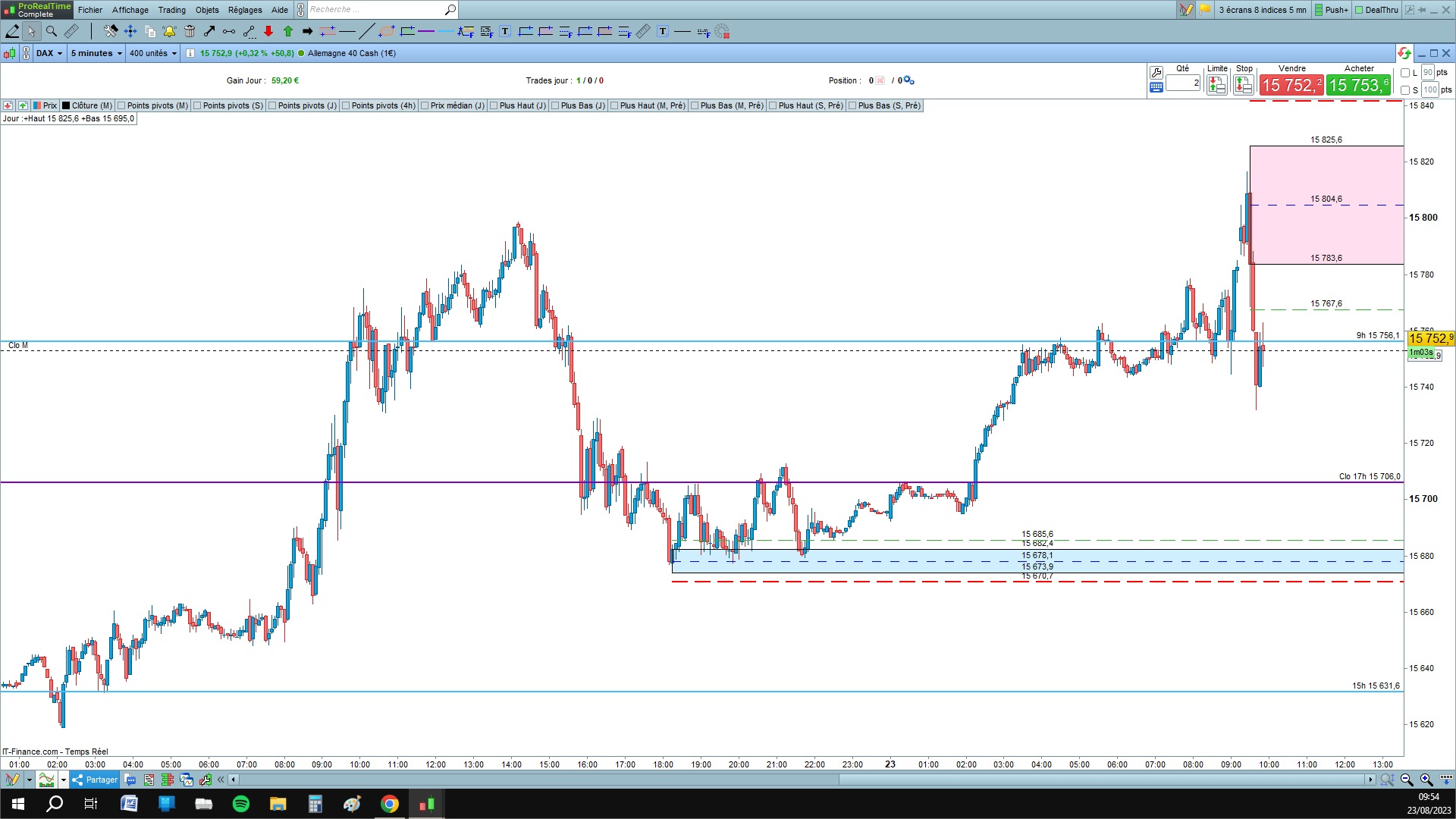Click the trash delete objects icon
1456x819 pixels.
190,31
